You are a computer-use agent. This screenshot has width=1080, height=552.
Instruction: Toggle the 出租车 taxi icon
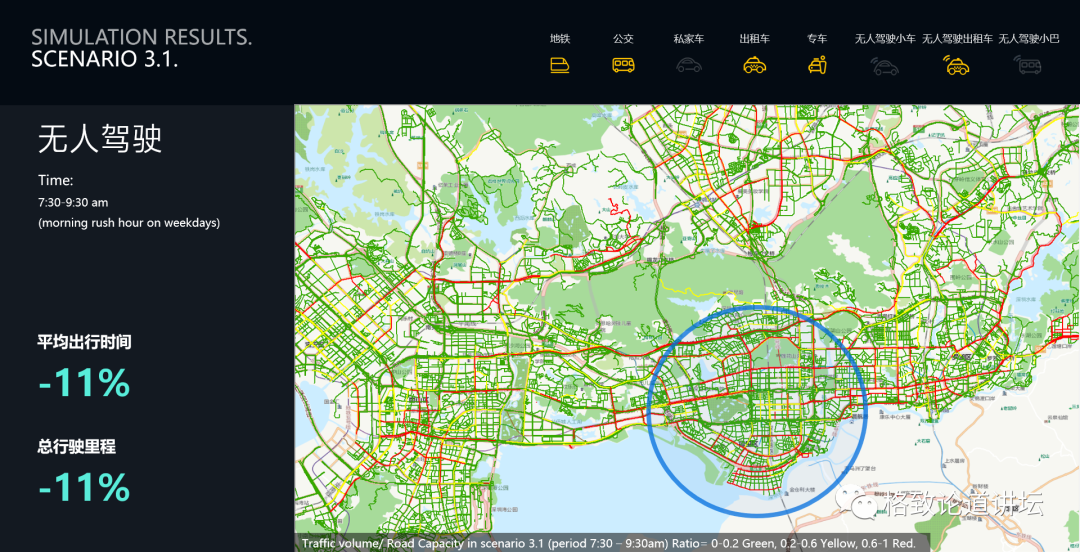click(754, 65)
